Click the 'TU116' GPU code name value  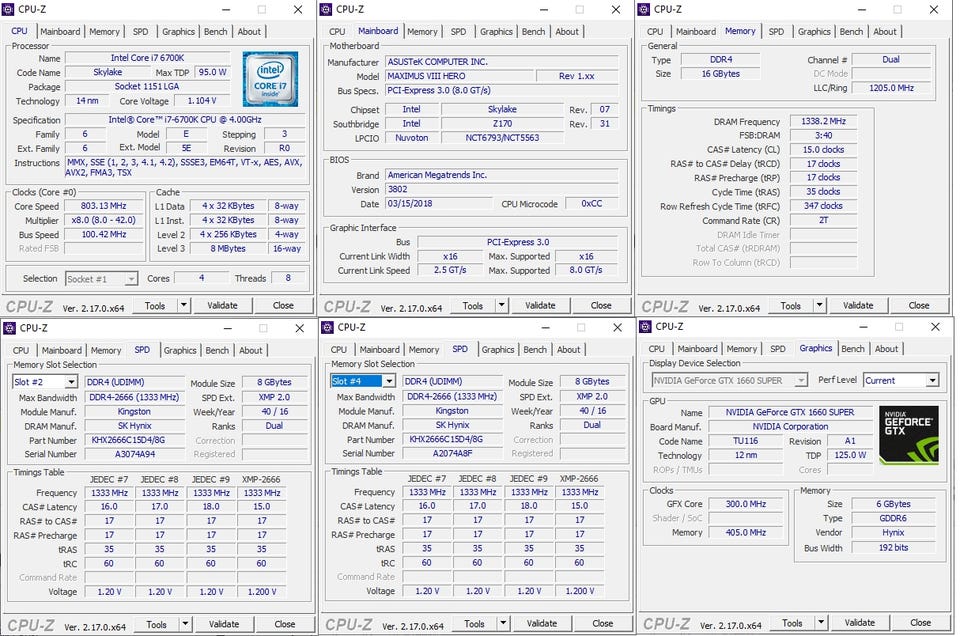pos(745,441)
